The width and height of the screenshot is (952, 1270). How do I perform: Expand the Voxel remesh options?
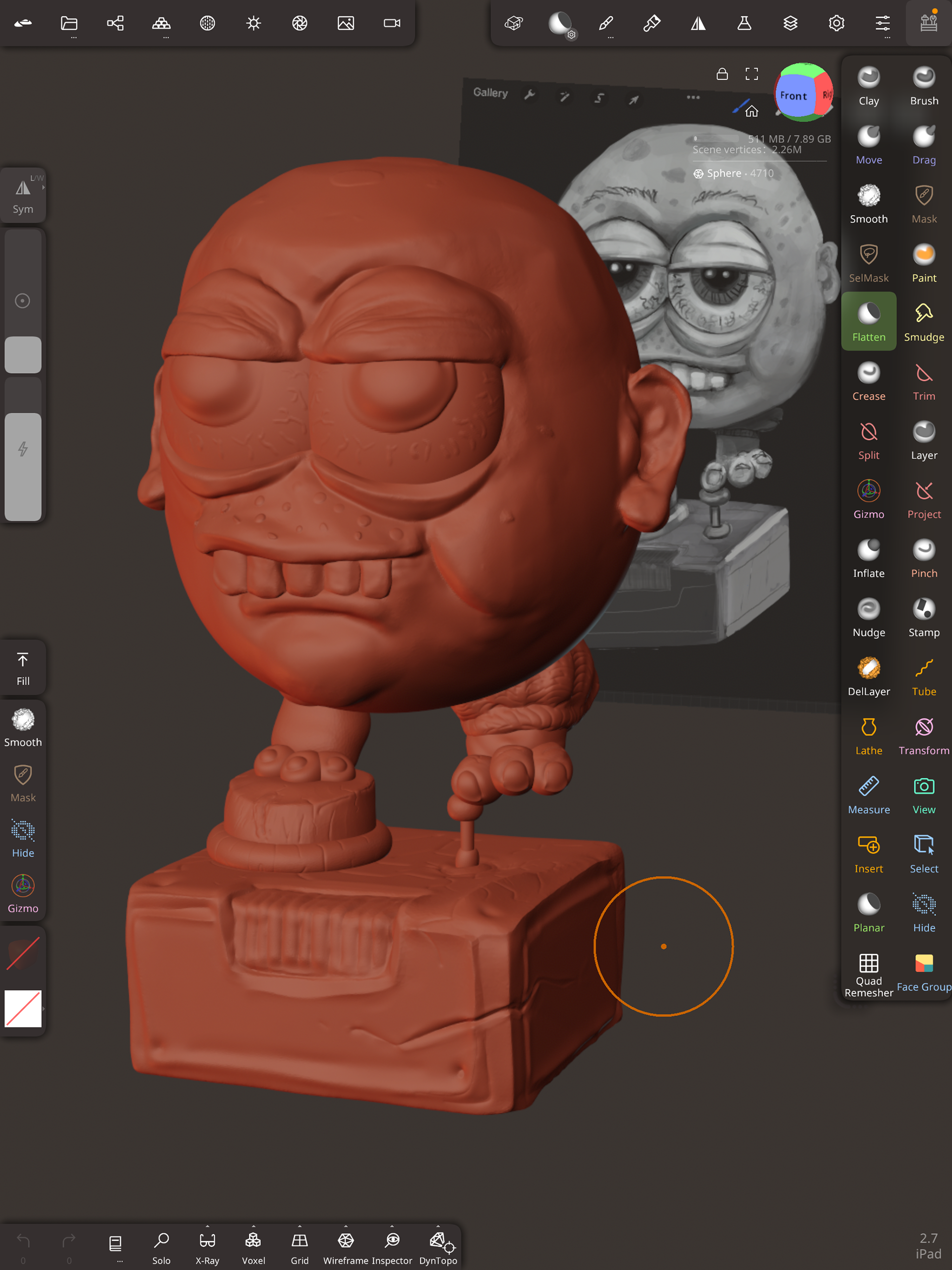click(254, 1226)
